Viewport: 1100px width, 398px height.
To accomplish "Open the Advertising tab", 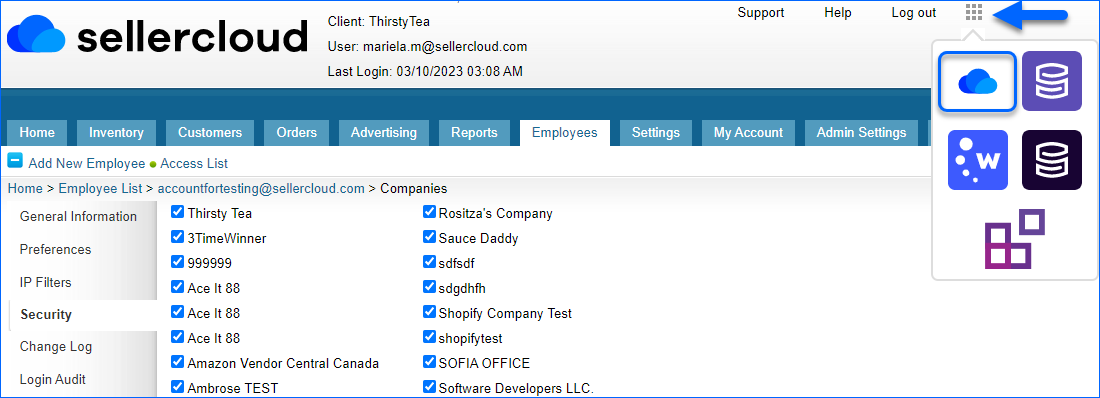I will (384, 133).
